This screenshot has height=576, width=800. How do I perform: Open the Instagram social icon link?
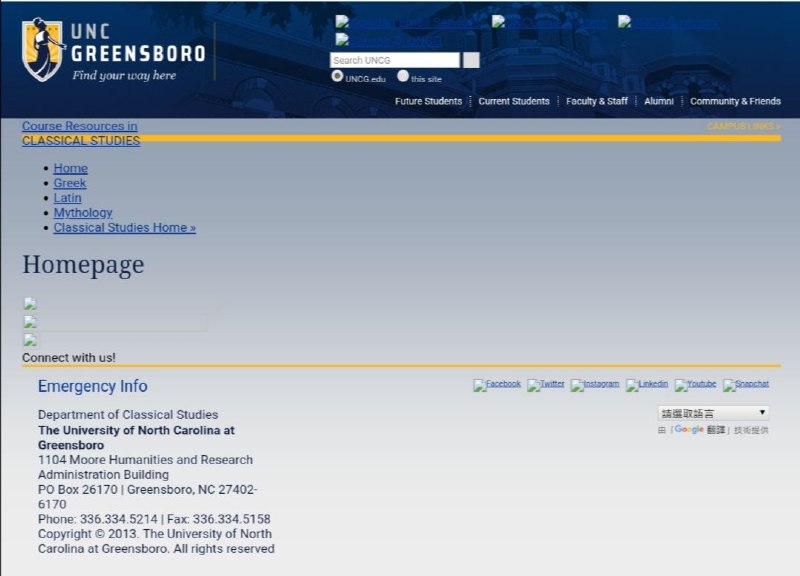point(595,385)
